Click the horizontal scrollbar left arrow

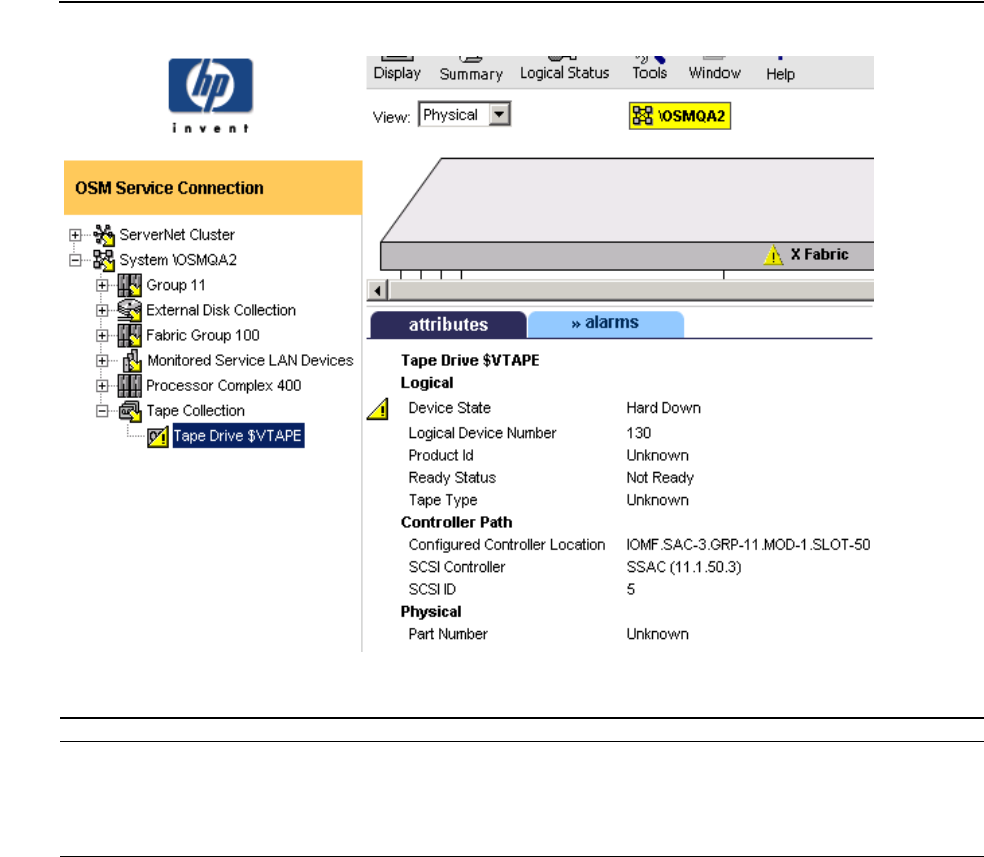tap(379, 290)
